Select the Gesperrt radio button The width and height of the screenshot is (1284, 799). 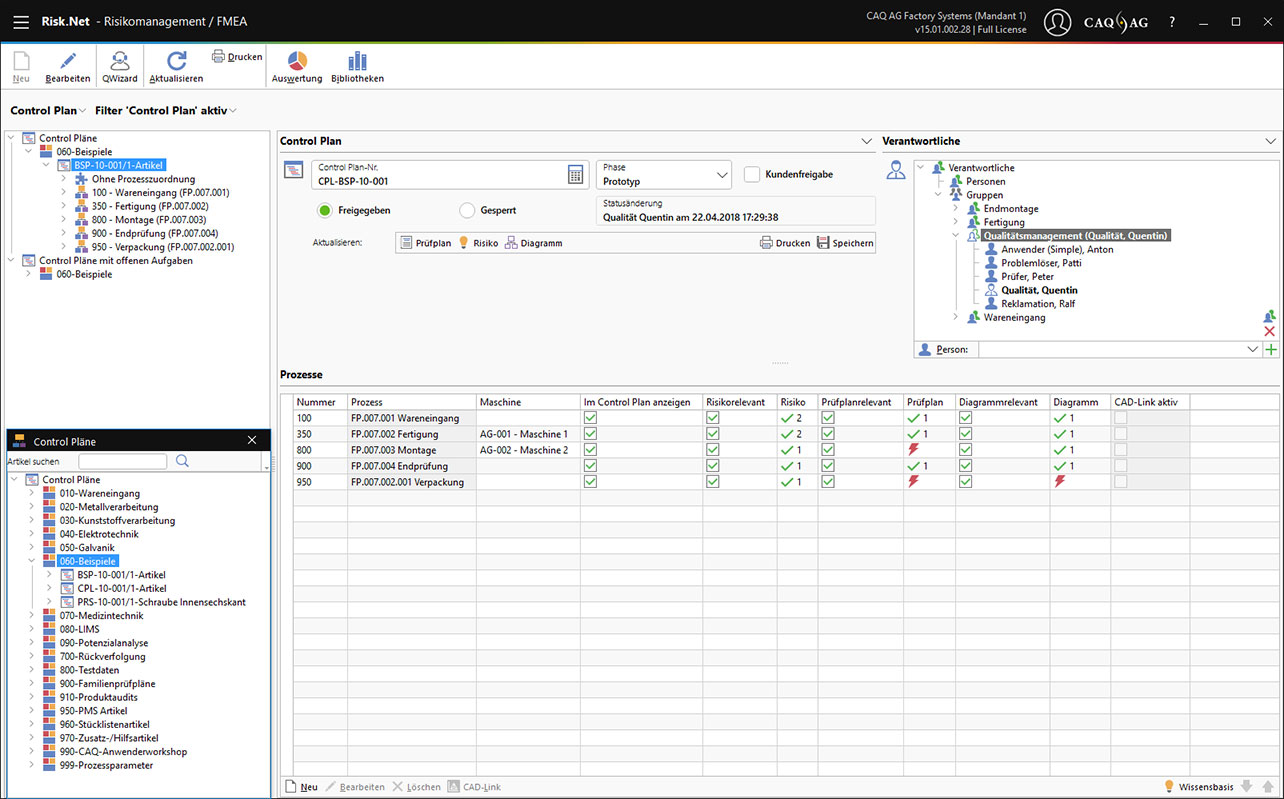tap(467, 211)
